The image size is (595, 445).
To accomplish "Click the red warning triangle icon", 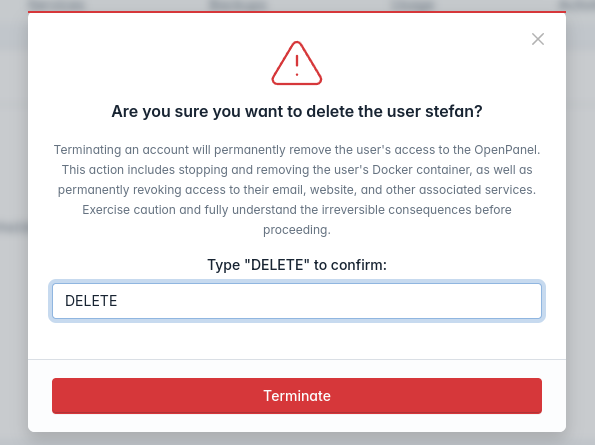I will tap(297, 63).
